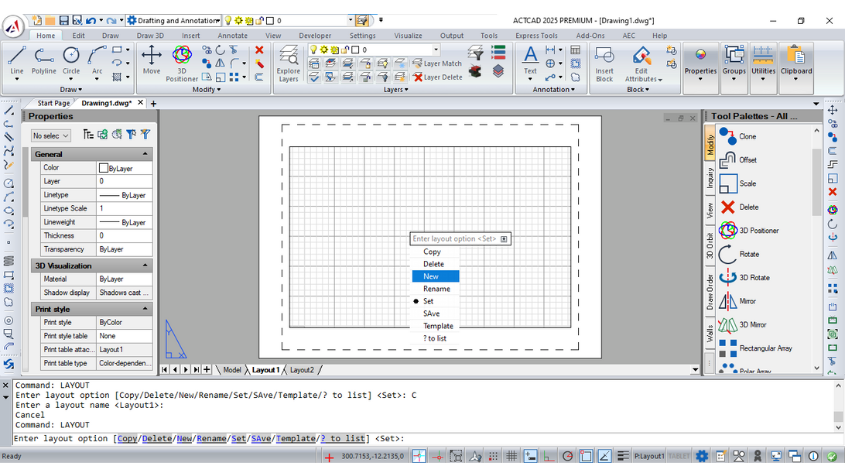Toggle grid display in status bar
845x475 pixels.
click(511, 456)
